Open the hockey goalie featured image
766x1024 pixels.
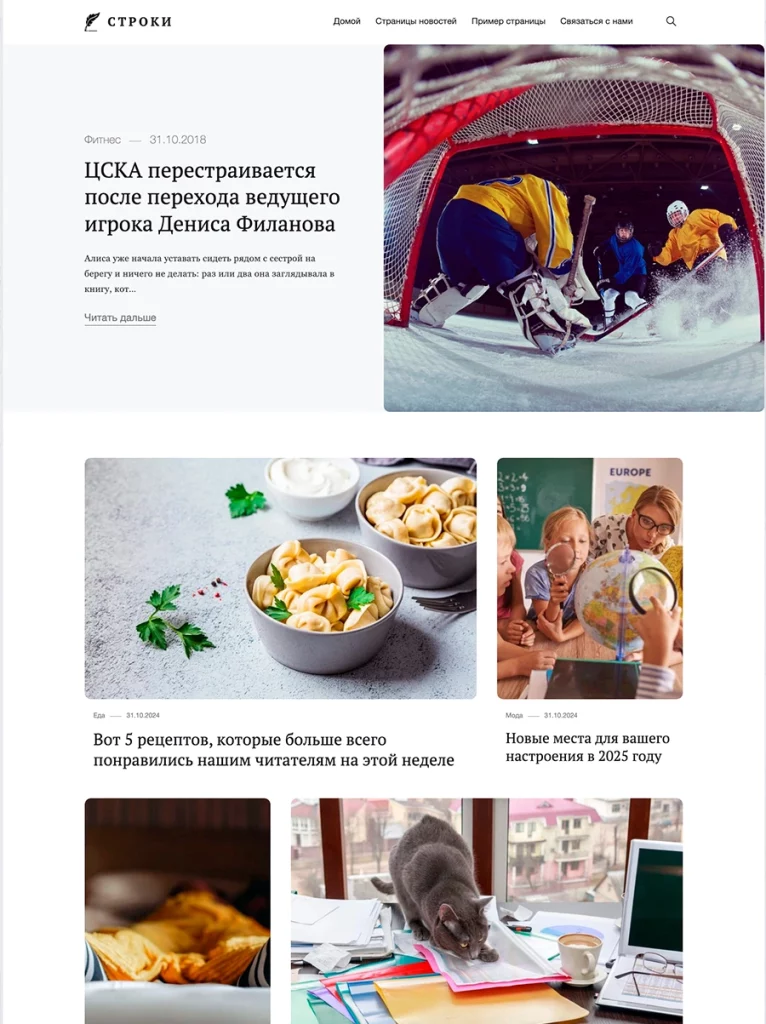[573, 228]
